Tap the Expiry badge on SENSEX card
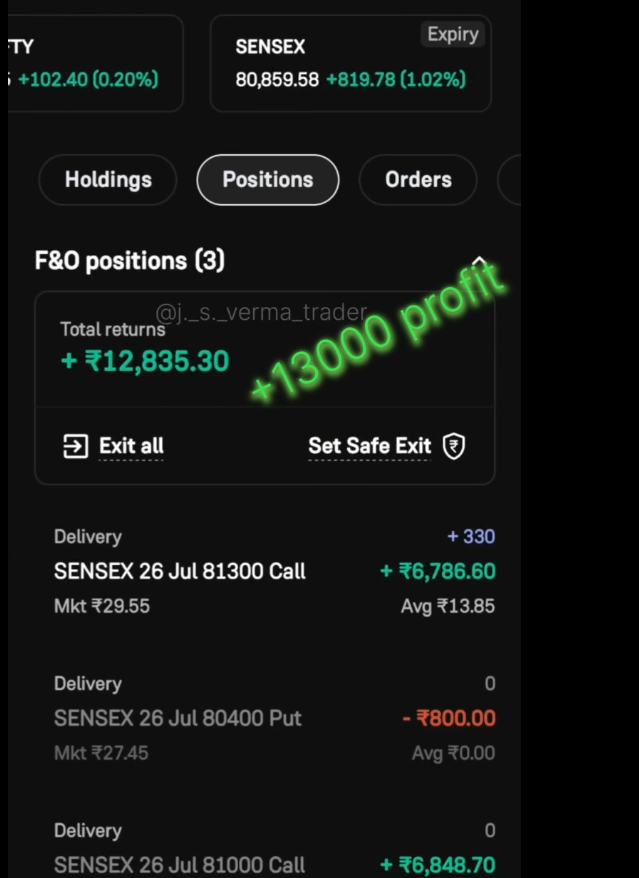 tap(453, 35)
